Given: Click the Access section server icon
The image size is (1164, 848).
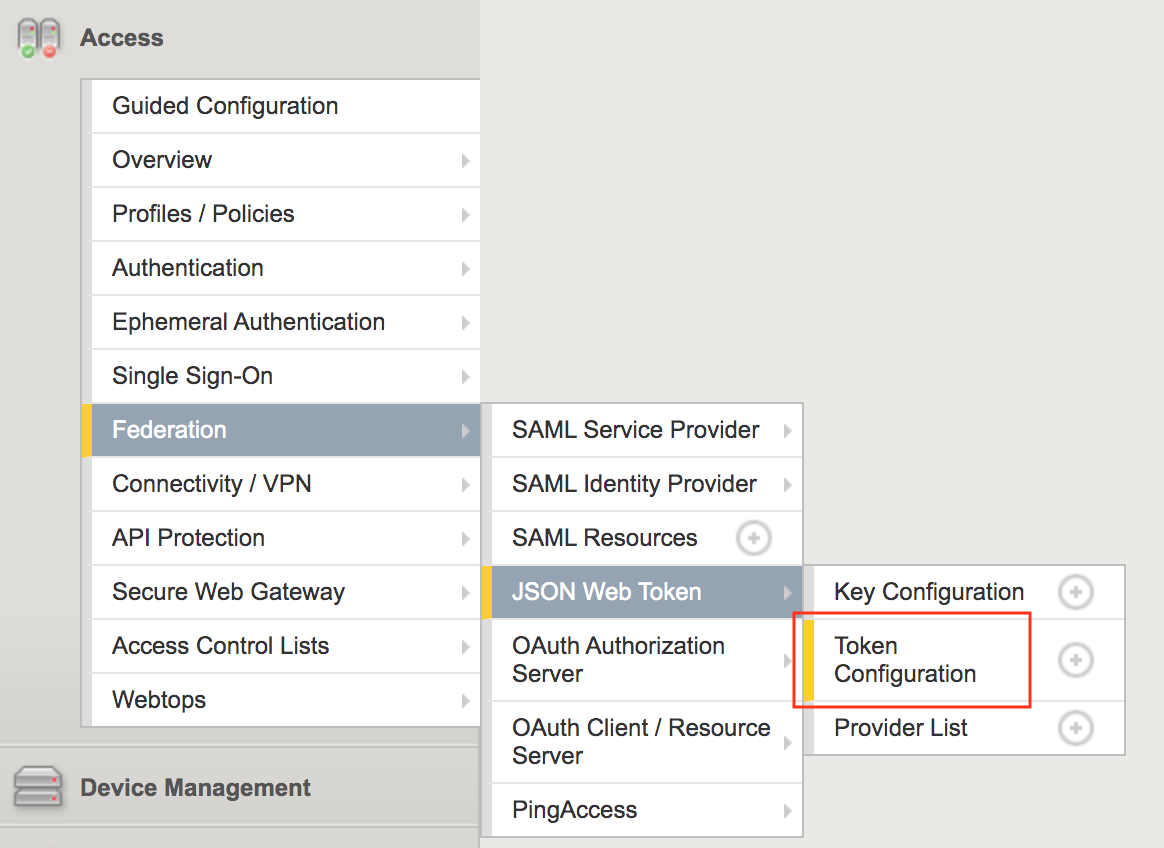Looking at the screenshot, I should tap(39, 39).
